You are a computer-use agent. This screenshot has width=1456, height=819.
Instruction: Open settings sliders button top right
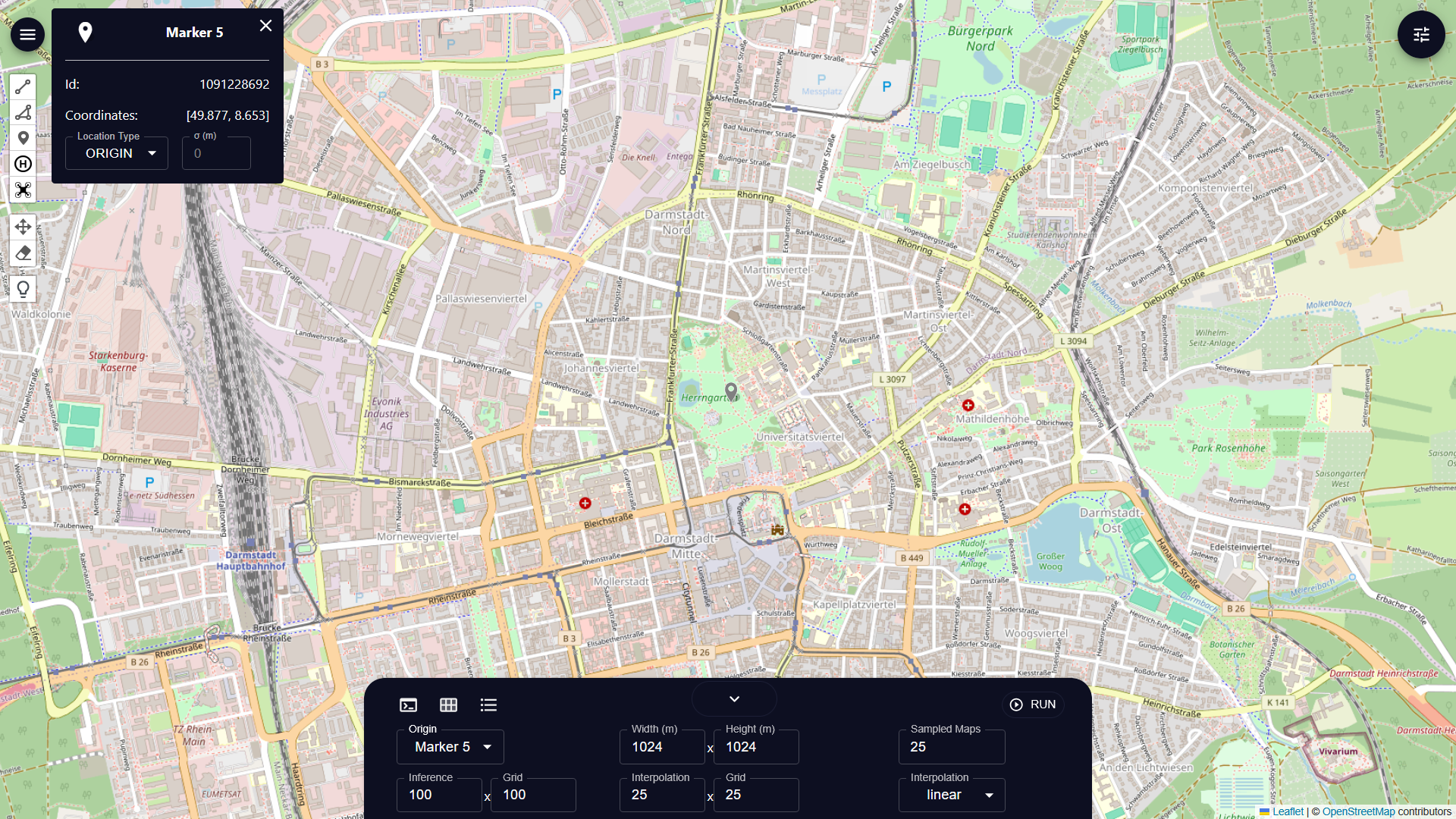tap(1420, 34)
